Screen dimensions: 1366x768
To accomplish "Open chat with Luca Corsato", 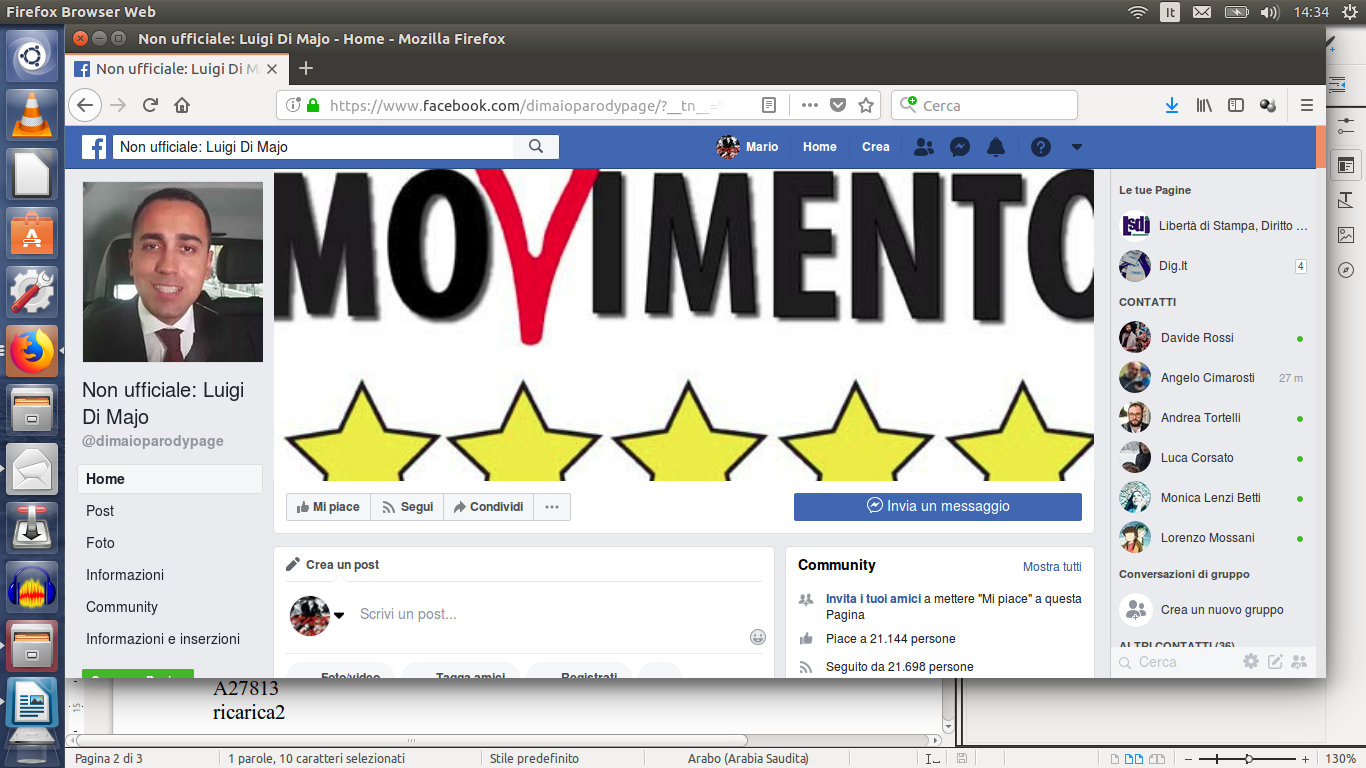I will point(1212,458).
